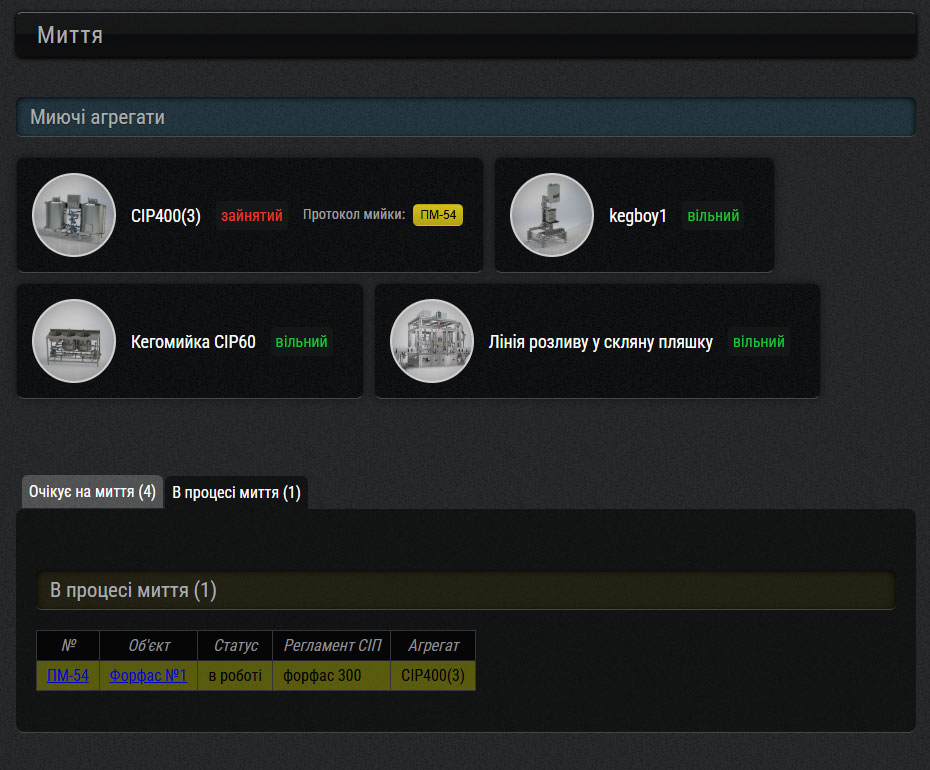The height and width of the screenshot is (770, 930).
Task: Select the 'В процесі миття (1)' tab
Action: [236, 493]
